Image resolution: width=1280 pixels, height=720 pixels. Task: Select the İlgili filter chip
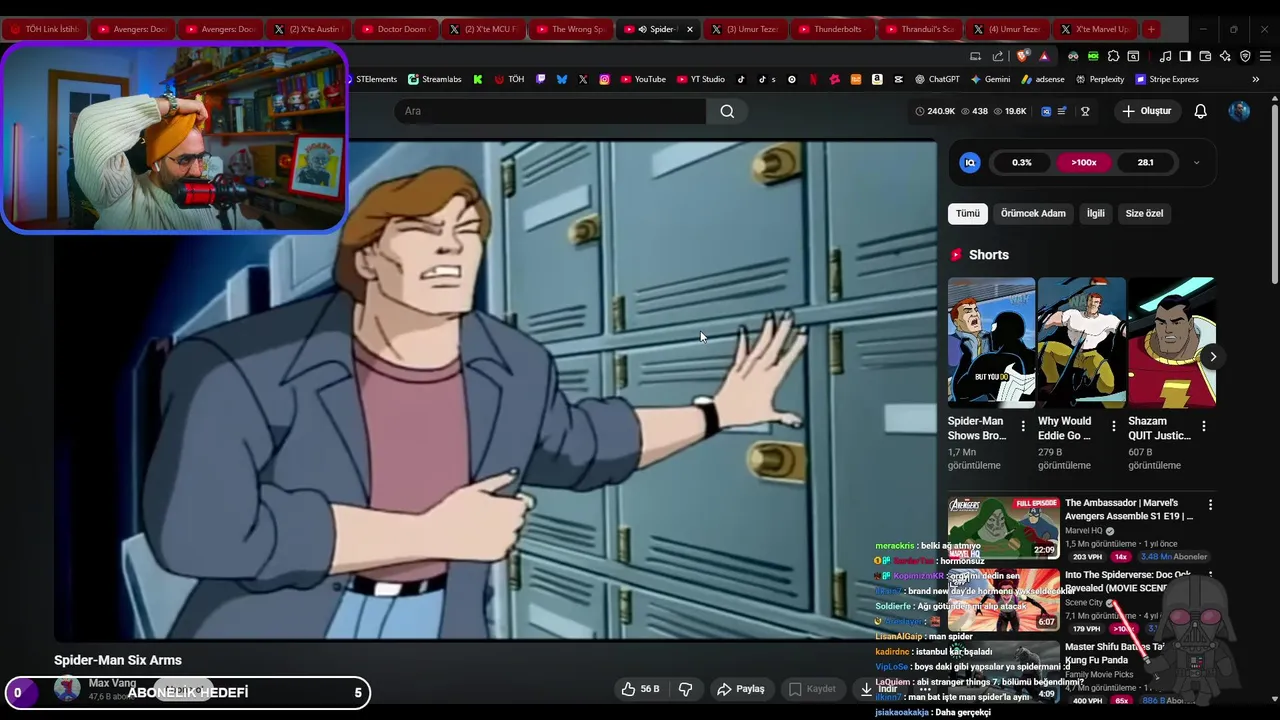[1096, 213]
